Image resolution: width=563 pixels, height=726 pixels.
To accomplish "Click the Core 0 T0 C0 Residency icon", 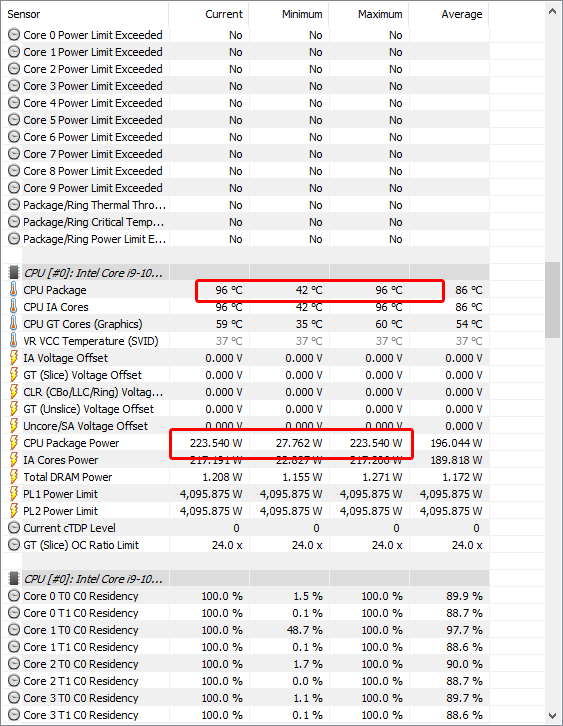I will click(x=14, y=596).
